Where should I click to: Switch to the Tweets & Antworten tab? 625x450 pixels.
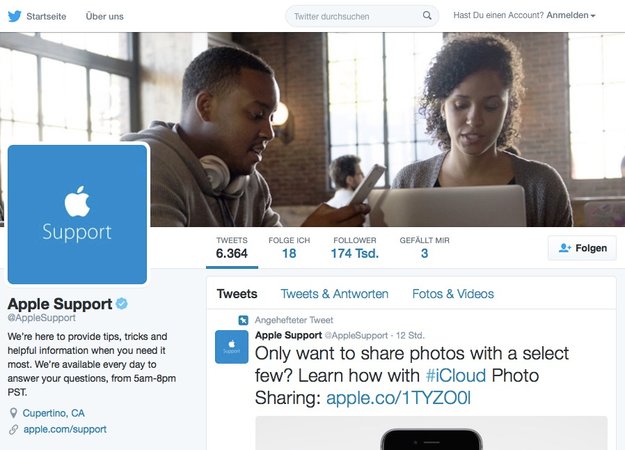coord(334,294)
